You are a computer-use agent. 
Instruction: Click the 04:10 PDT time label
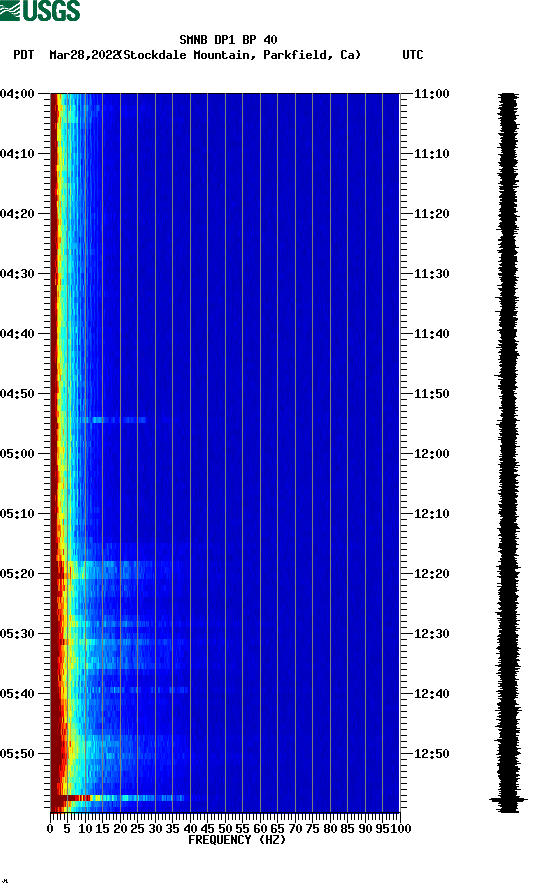(x=17, y=154)
